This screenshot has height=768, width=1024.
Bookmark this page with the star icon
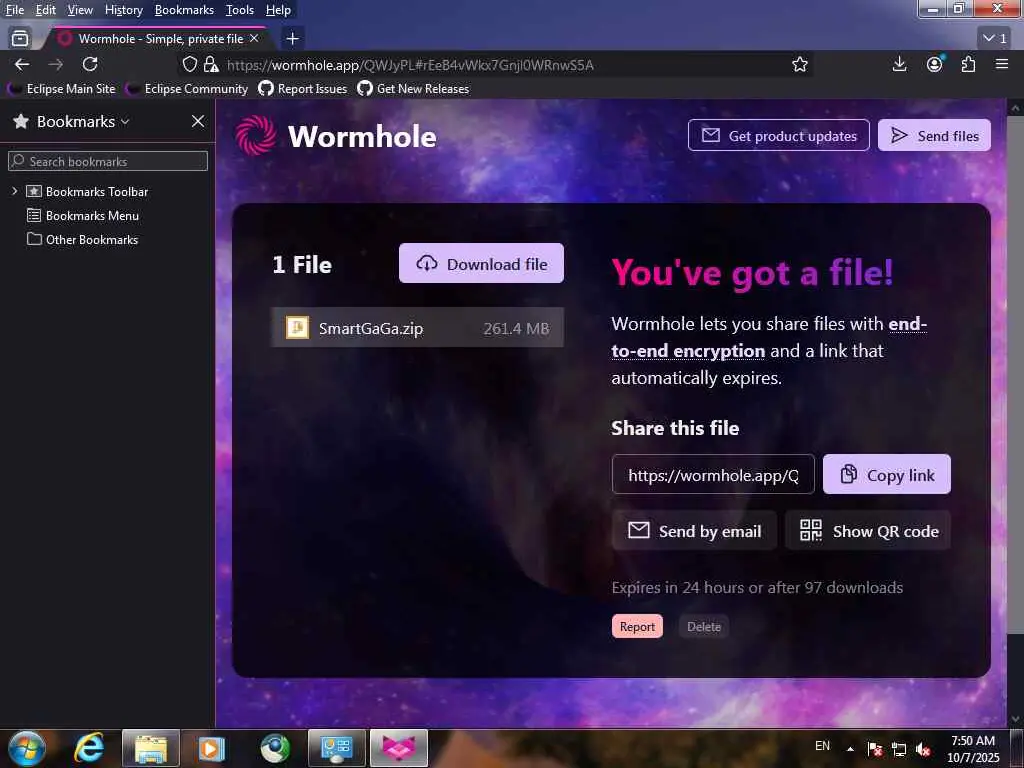point(799,64)
